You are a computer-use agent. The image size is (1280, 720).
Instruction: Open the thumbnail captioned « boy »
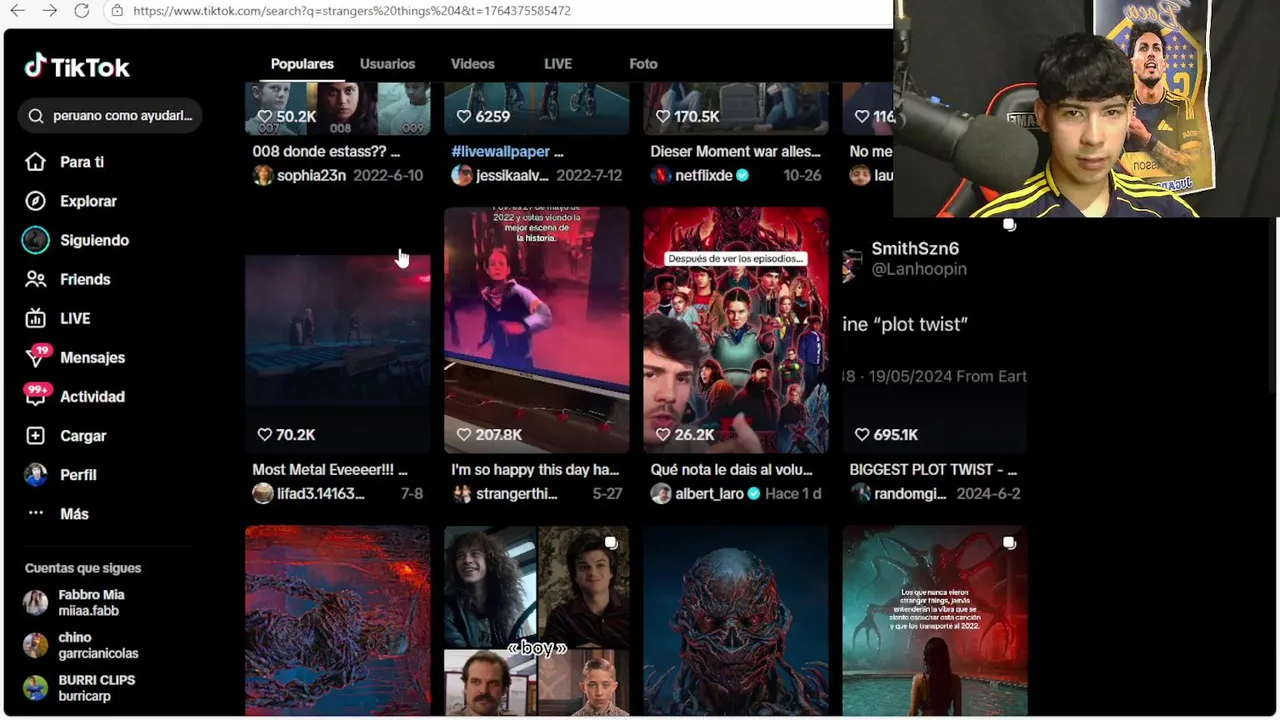coord(537,620)
